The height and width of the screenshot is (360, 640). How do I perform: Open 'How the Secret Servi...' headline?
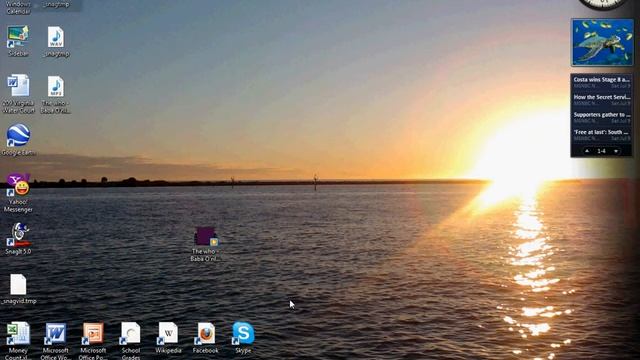[602, 97]
